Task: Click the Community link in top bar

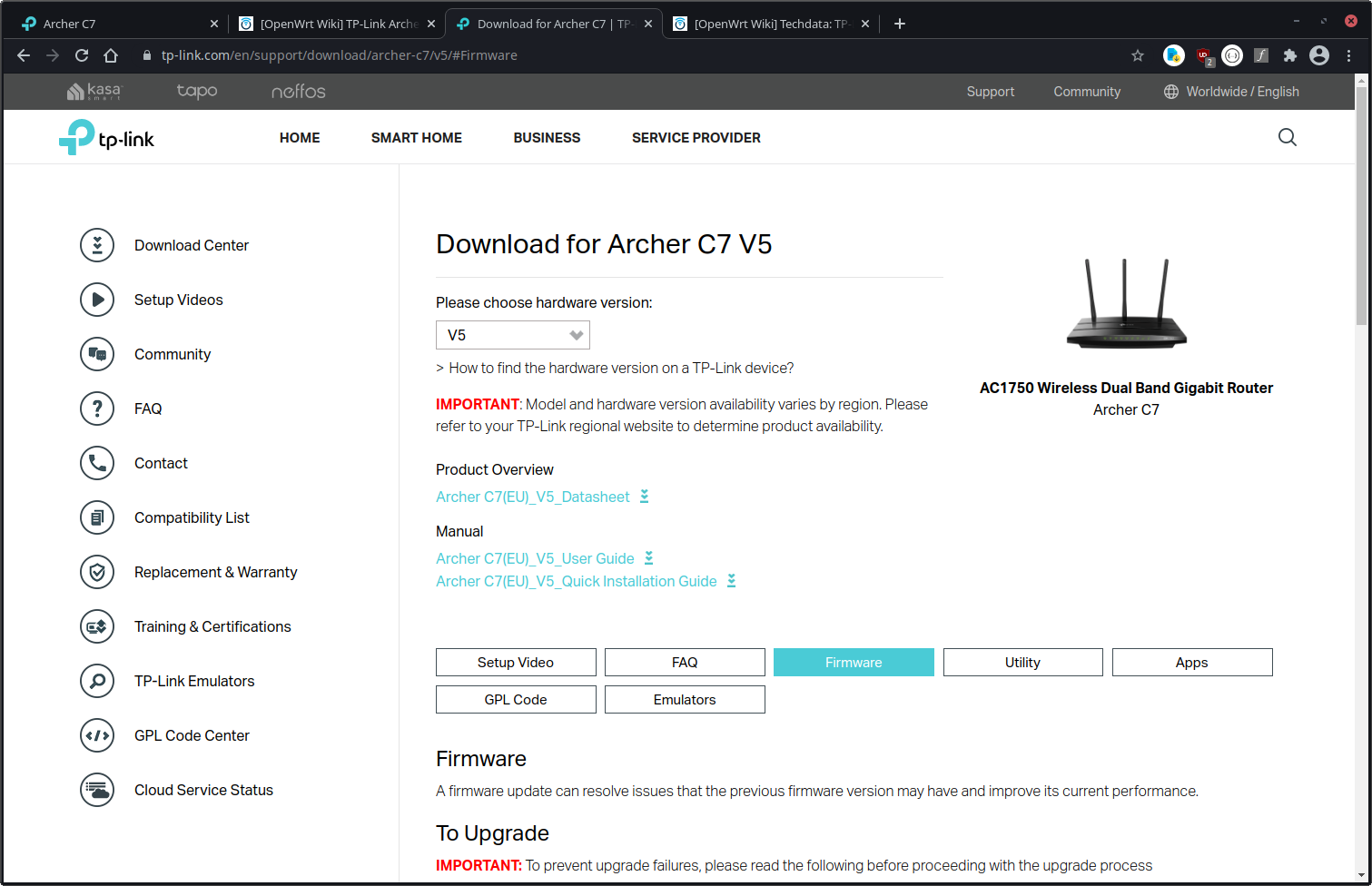Action: pyautogui.click(x=1087, y=92)
